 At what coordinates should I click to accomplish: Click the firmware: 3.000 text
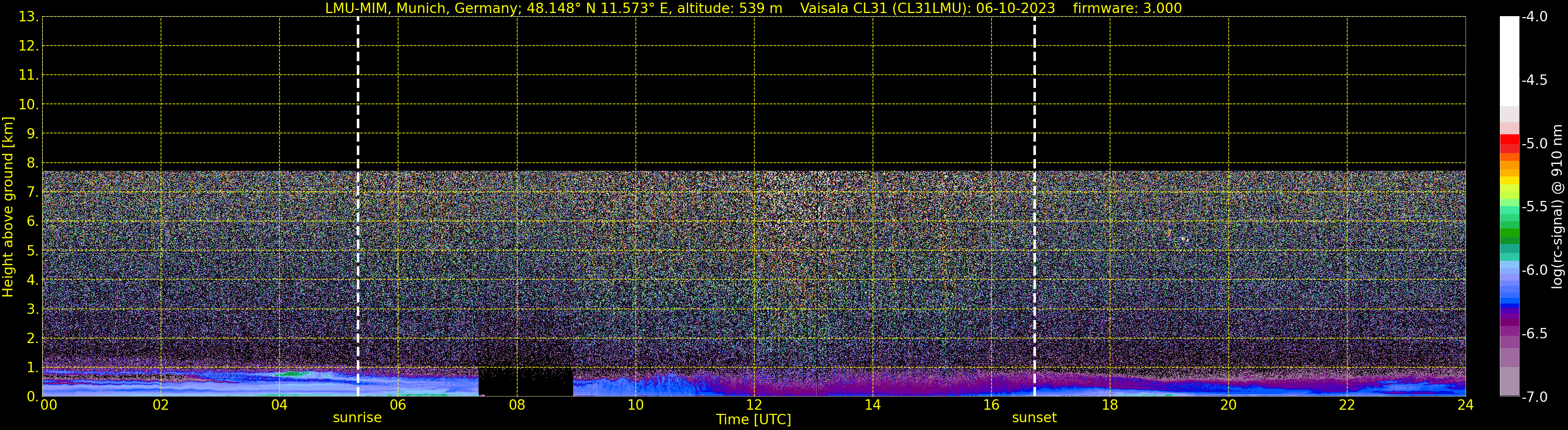[x=1128, y=8]
